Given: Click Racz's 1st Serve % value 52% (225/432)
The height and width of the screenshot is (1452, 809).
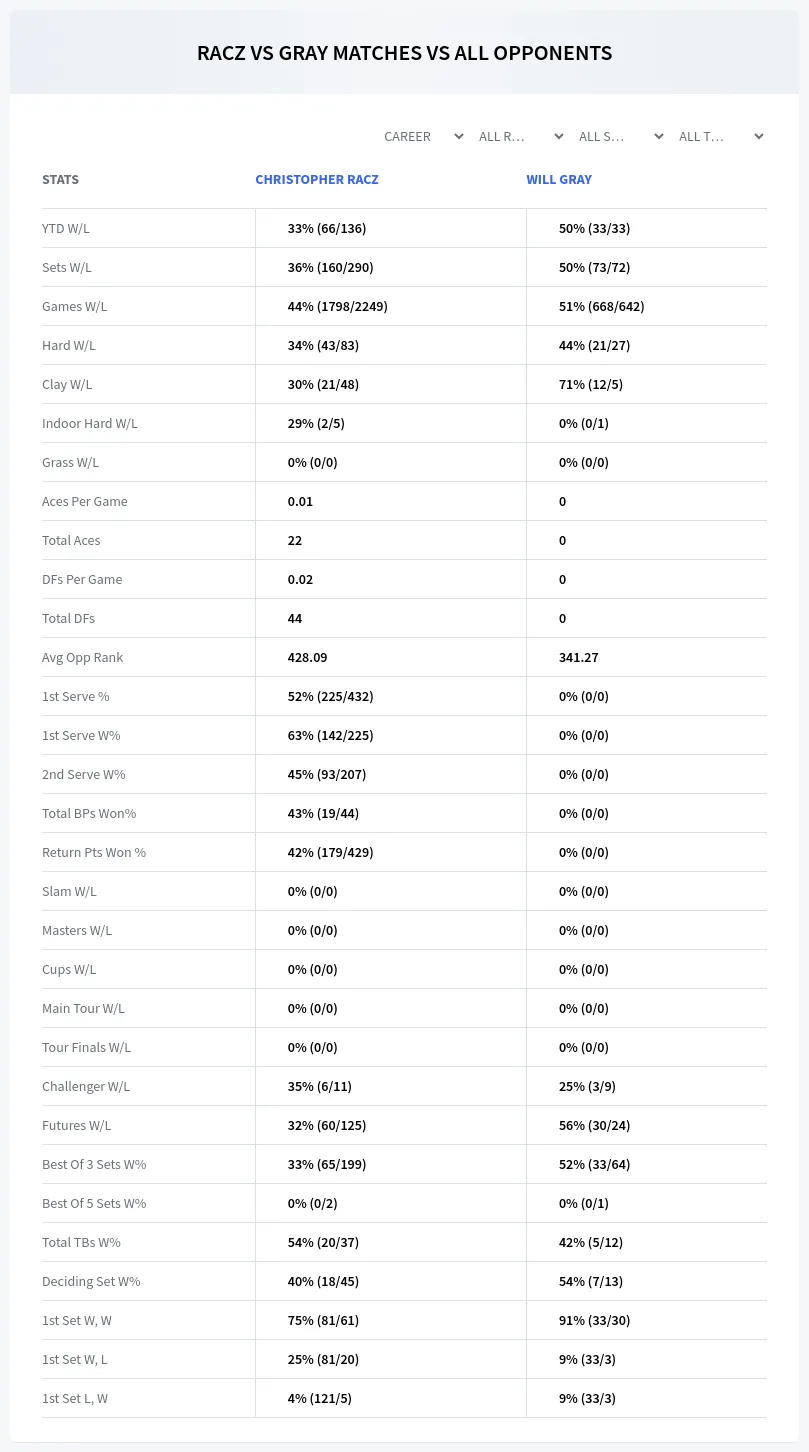Looking at the screenshot, I should coord(330,696).
